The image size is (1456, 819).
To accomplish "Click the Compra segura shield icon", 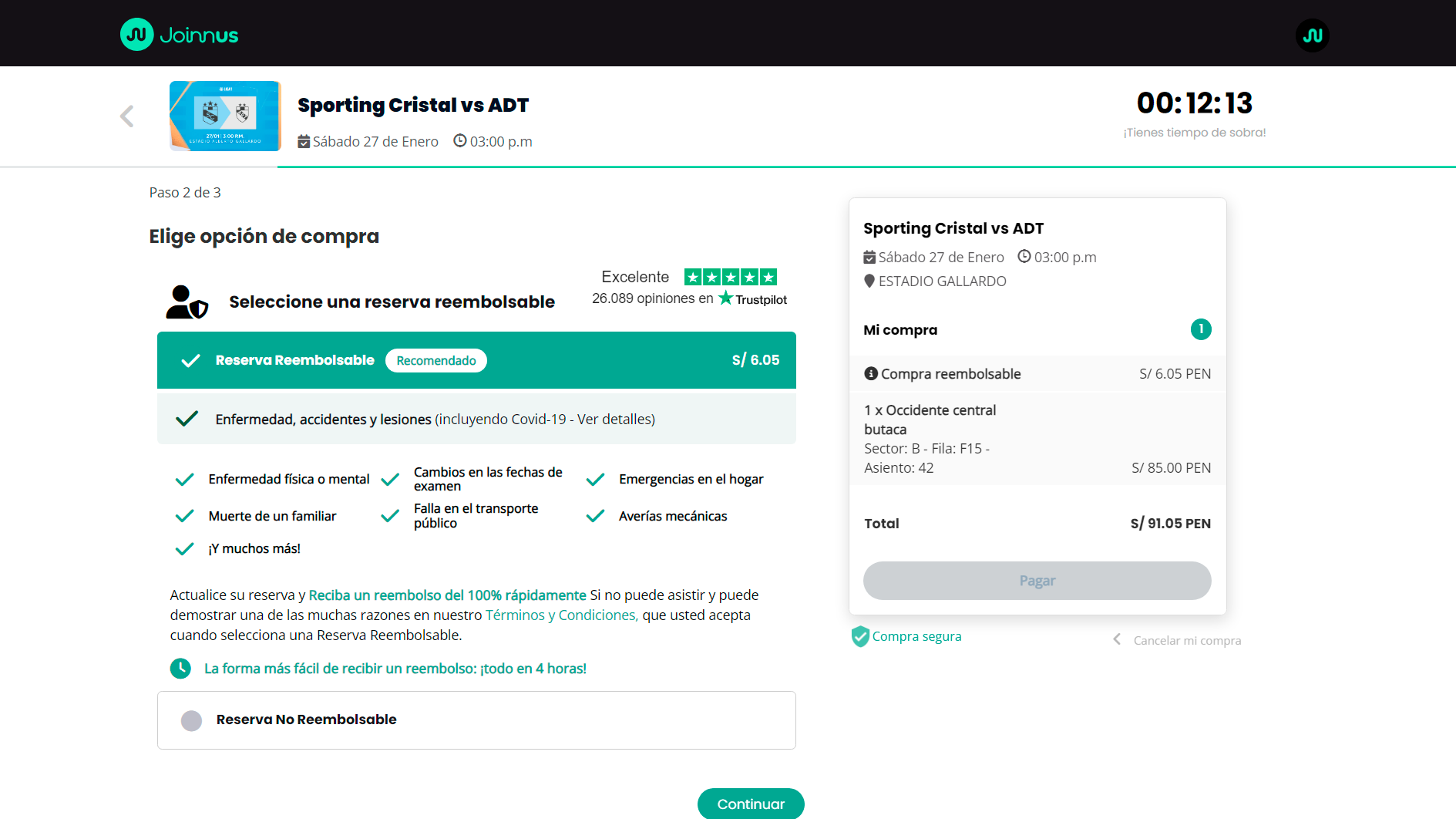I will pos(859,636).
